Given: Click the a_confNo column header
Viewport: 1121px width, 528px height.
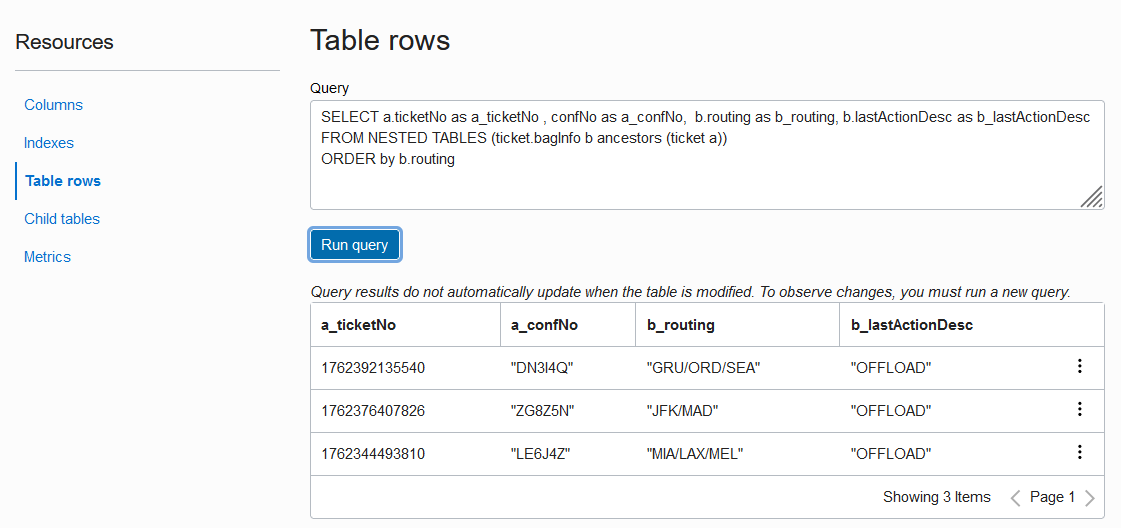Looking at the screenshot, I should (x=544, y=325).
